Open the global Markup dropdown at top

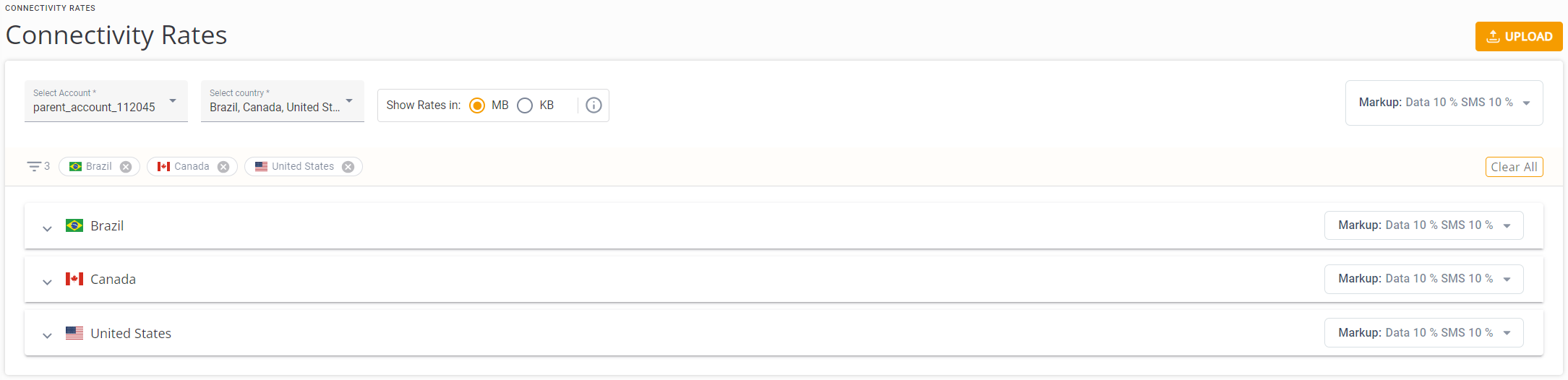click(x=1444, y=103)
